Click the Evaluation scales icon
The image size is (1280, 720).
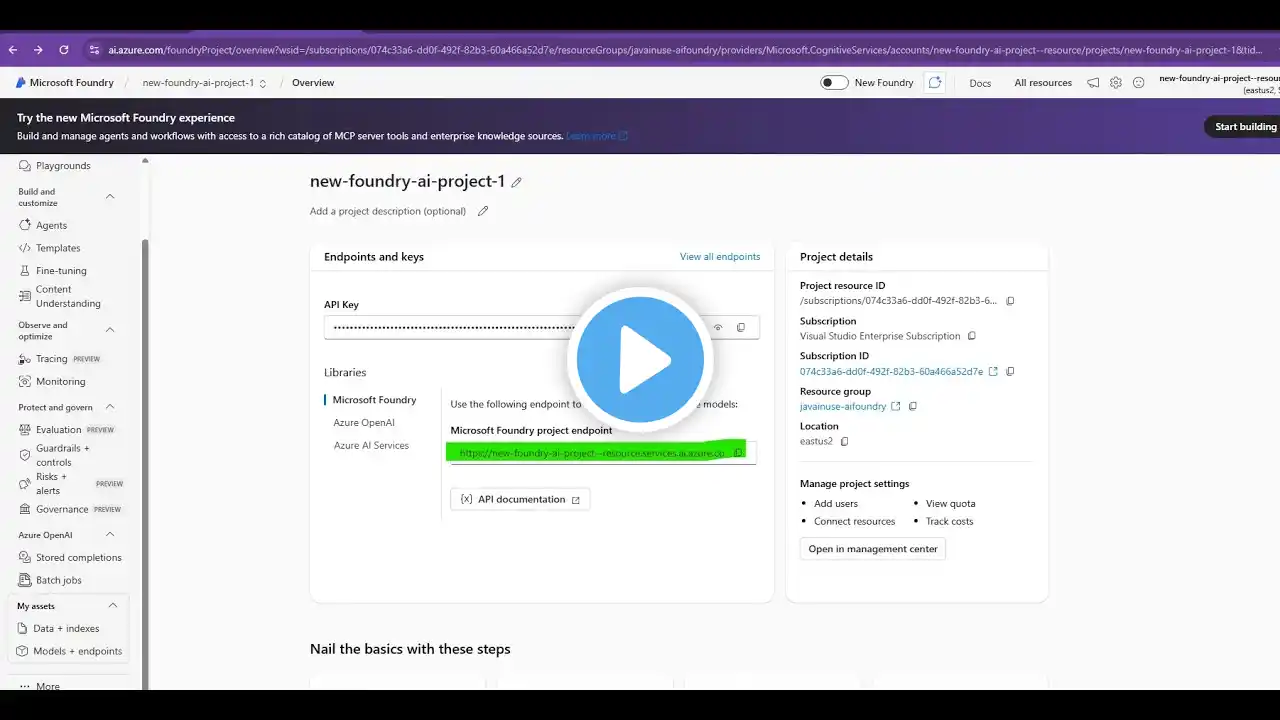(26, 430)
